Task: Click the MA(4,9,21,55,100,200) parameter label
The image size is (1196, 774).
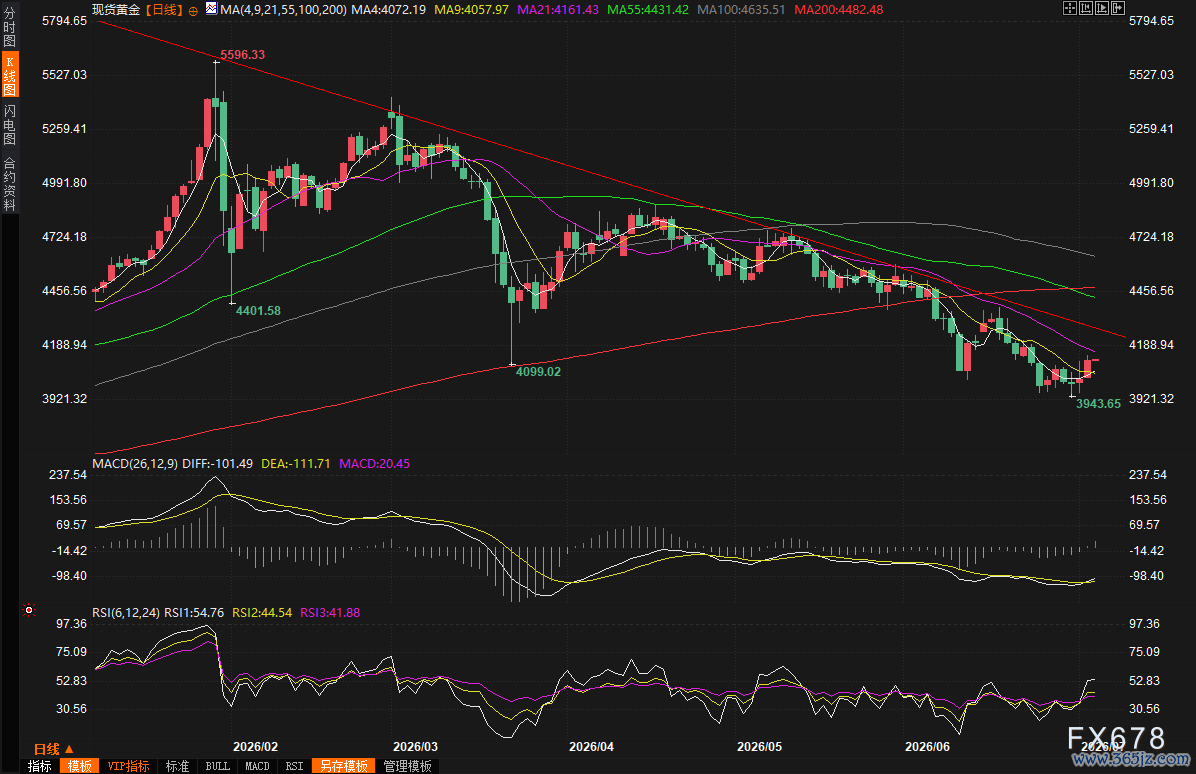Action: coord(283,10)
